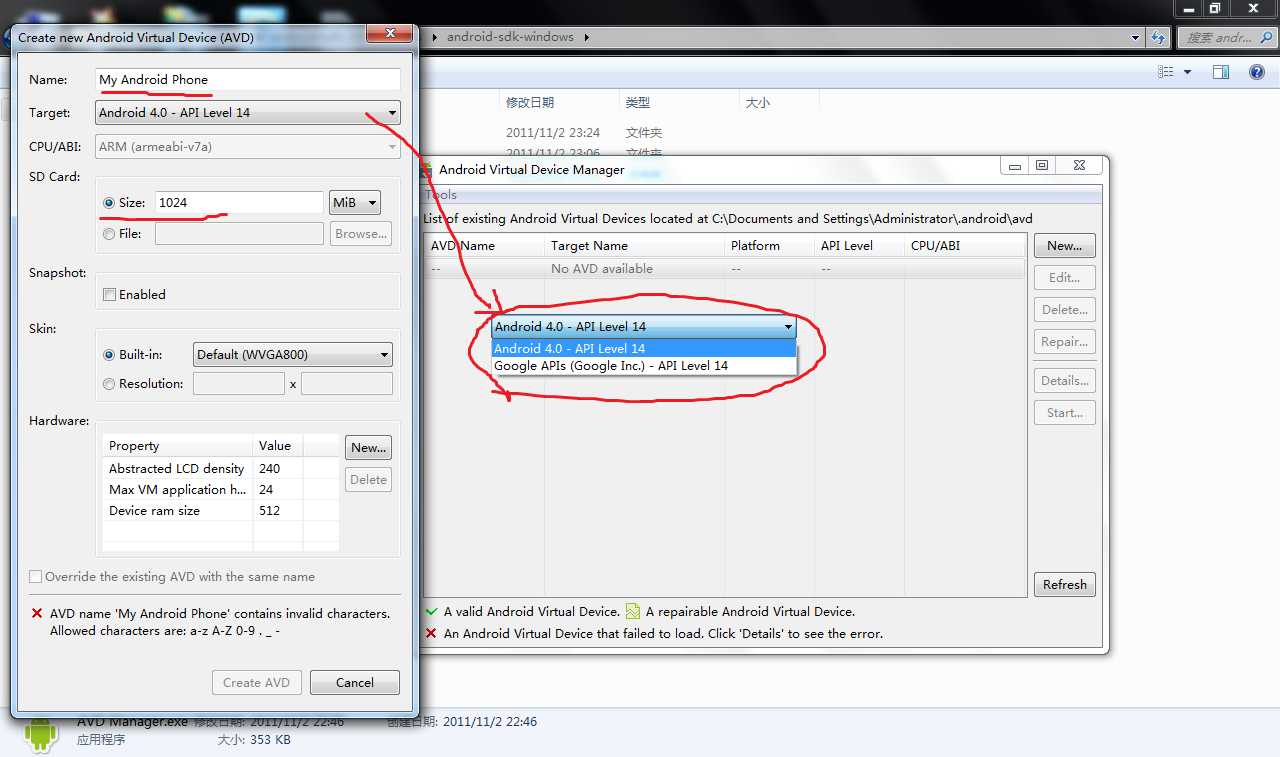Screen dimensions: 1280x757
Task: Click the Repair... button
Action: 1065,342
